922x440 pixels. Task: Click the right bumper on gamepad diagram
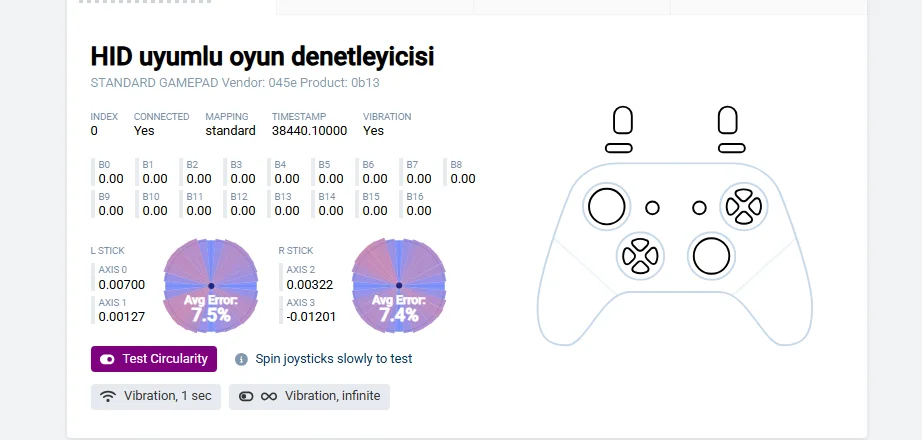coord(731,148)
